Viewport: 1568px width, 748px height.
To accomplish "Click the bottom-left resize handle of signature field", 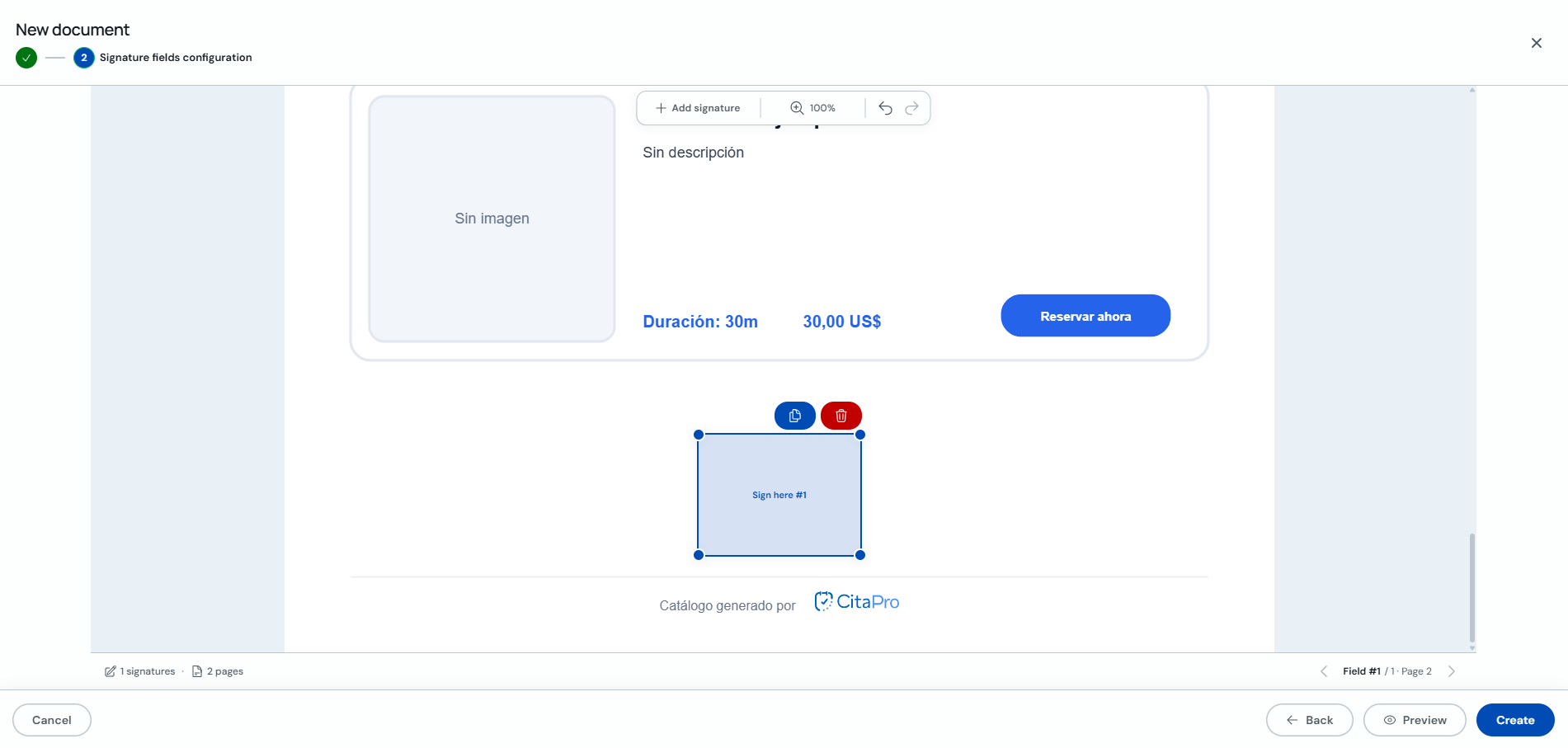I will [699, 555].
